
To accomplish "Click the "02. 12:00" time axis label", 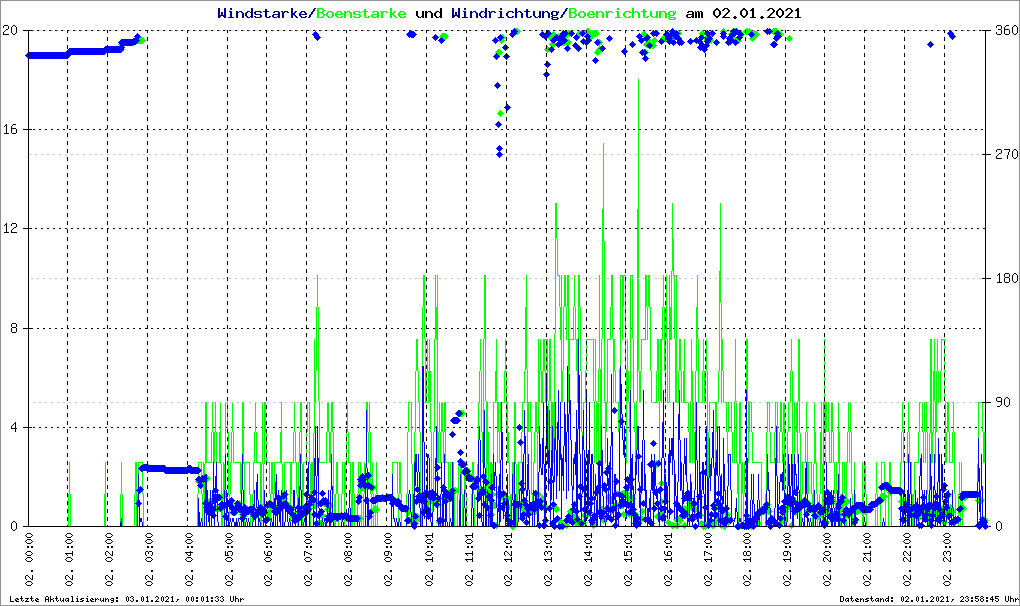I will 508,563.
